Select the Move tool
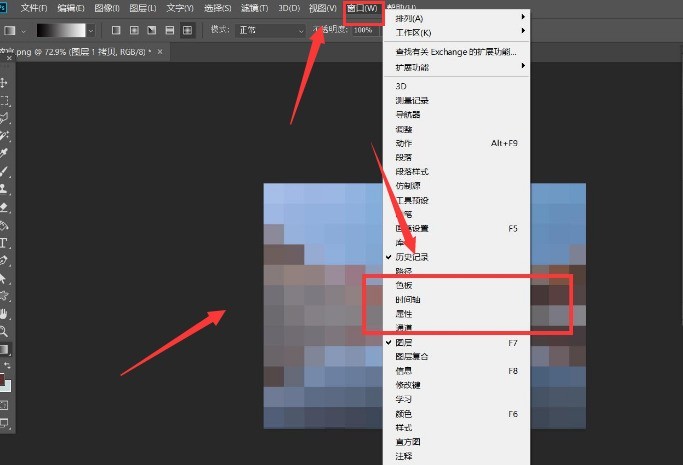The image size is (683, 465). (x=4, y=83)
